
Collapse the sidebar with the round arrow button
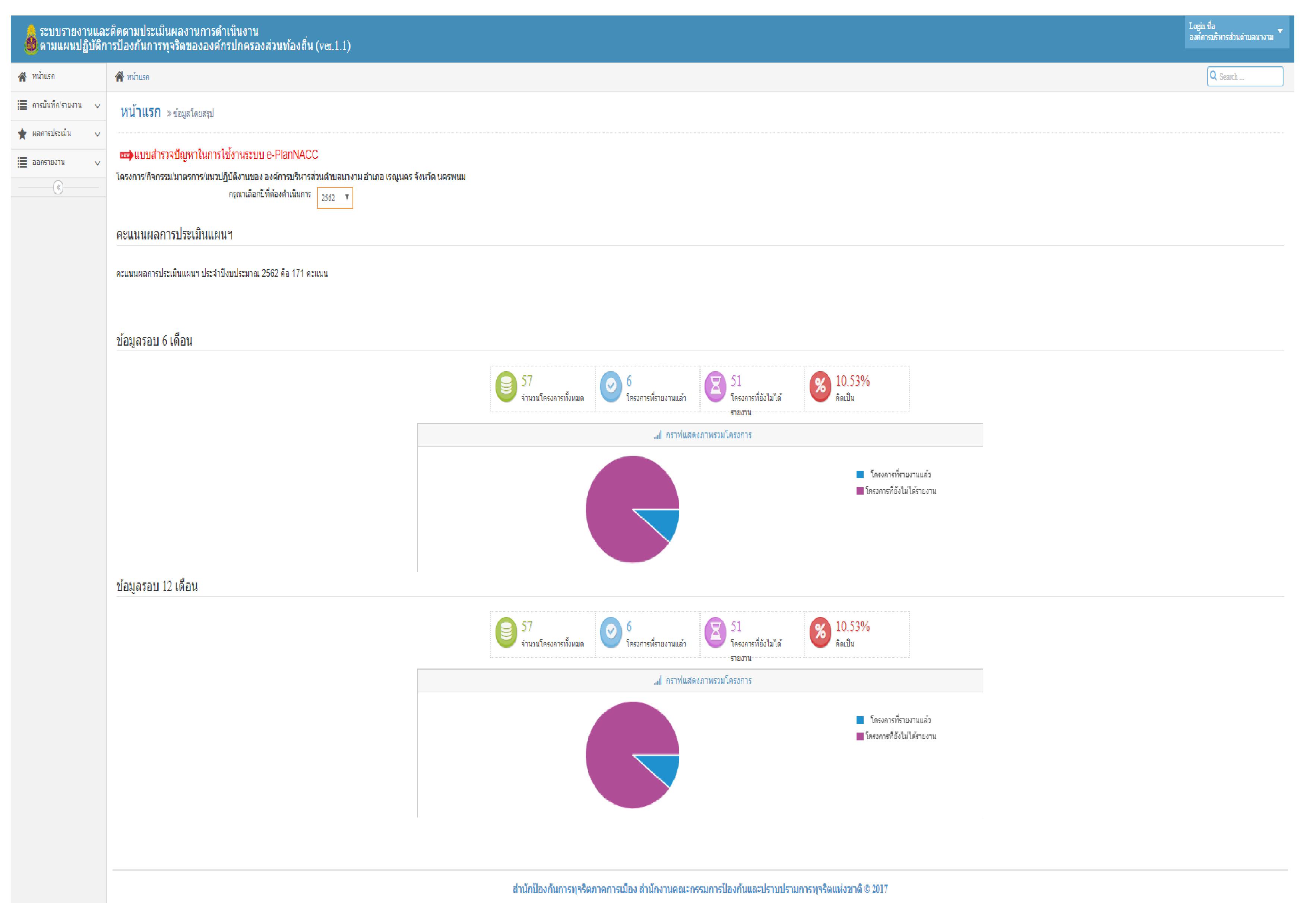tap(58, 188)
